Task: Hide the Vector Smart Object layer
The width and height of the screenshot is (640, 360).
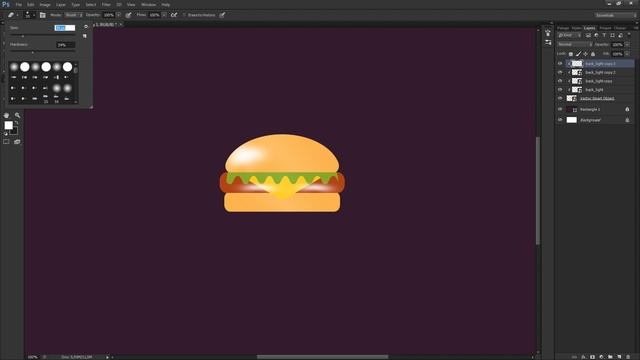Action: (560, 98)
